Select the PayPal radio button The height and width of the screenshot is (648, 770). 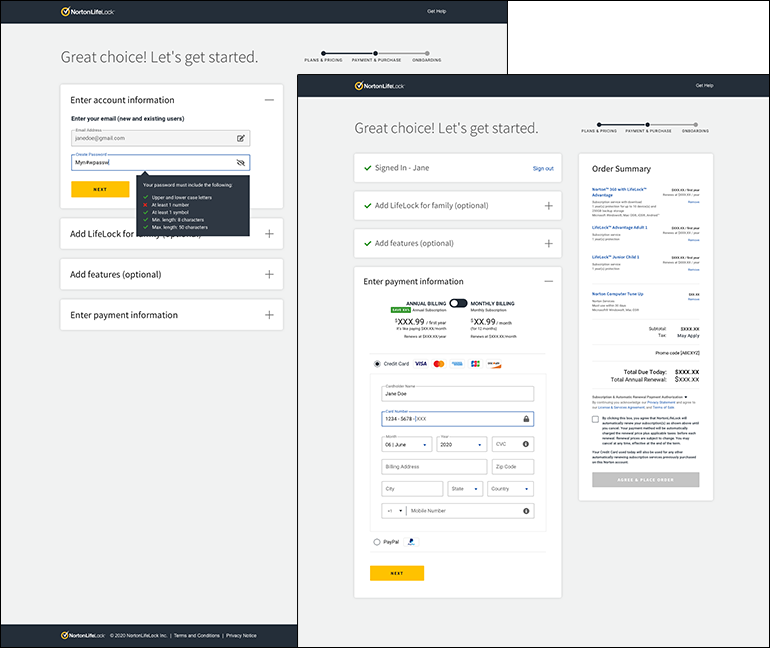[x=377, y=542]
